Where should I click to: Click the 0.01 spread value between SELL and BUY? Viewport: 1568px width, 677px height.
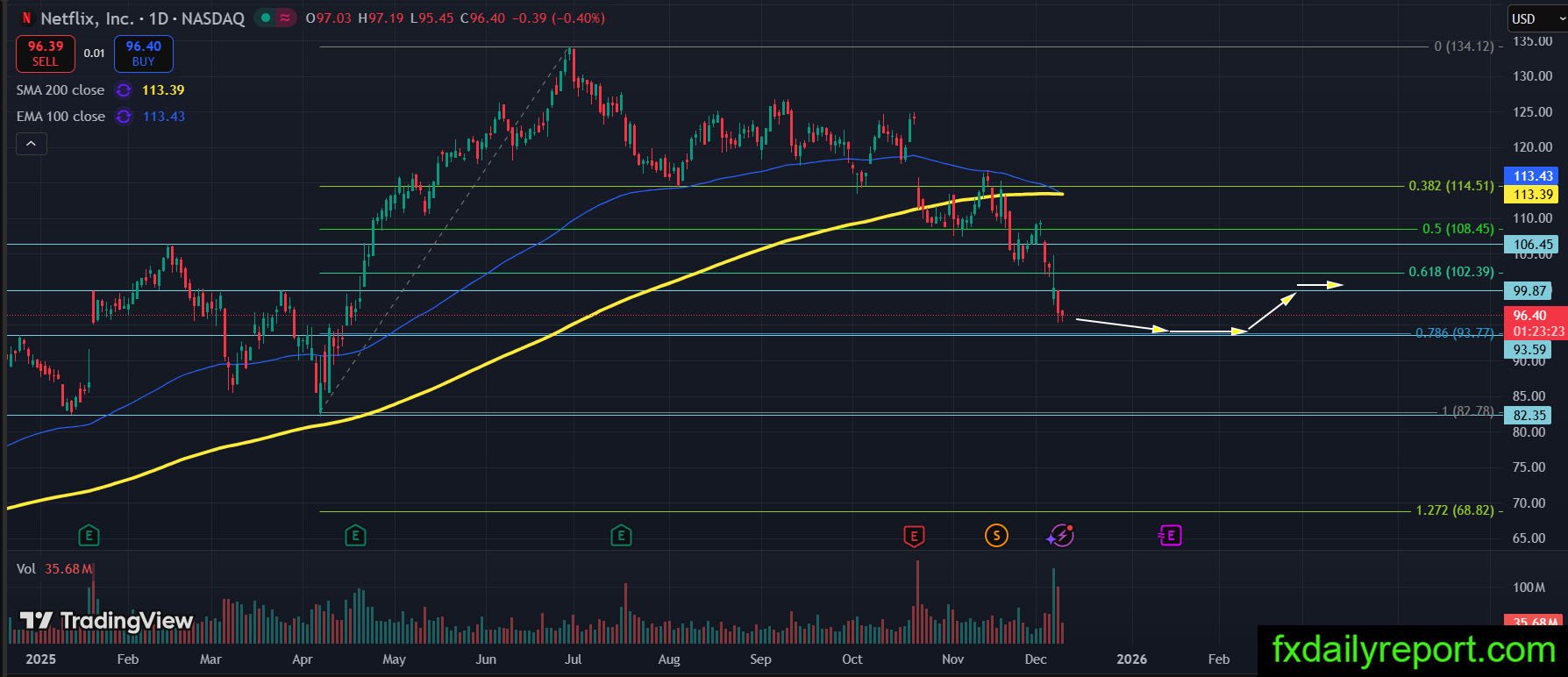(x=94, y=53)
